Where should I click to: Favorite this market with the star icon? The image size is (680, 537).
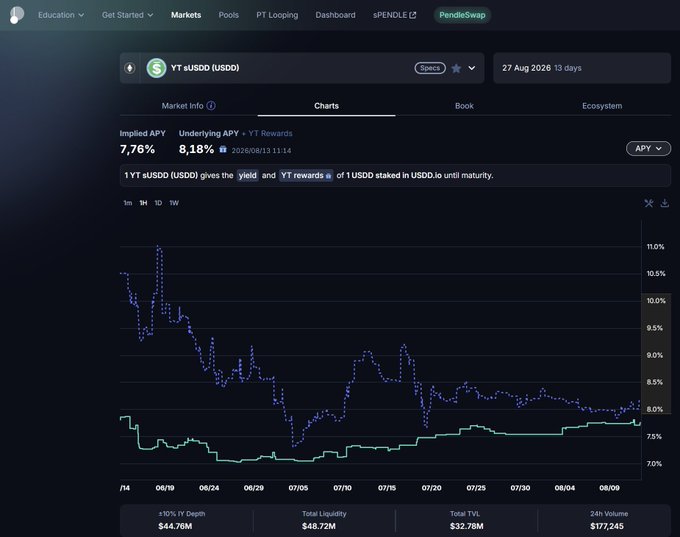[x=456, y=69]
